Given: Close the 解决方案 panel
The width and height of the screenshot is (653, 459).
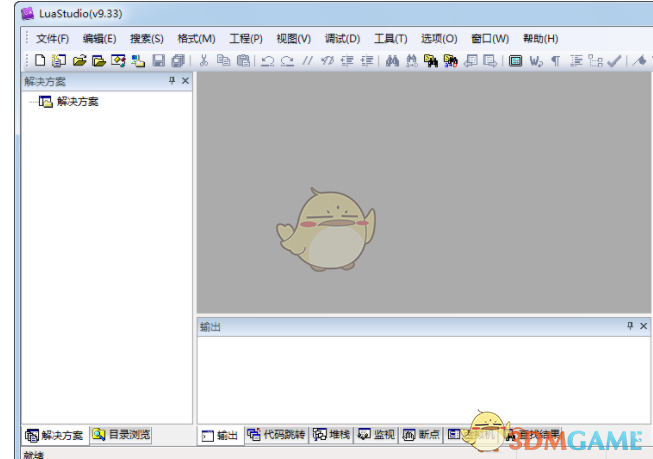Looking at the screenshot, I should 185,81.
